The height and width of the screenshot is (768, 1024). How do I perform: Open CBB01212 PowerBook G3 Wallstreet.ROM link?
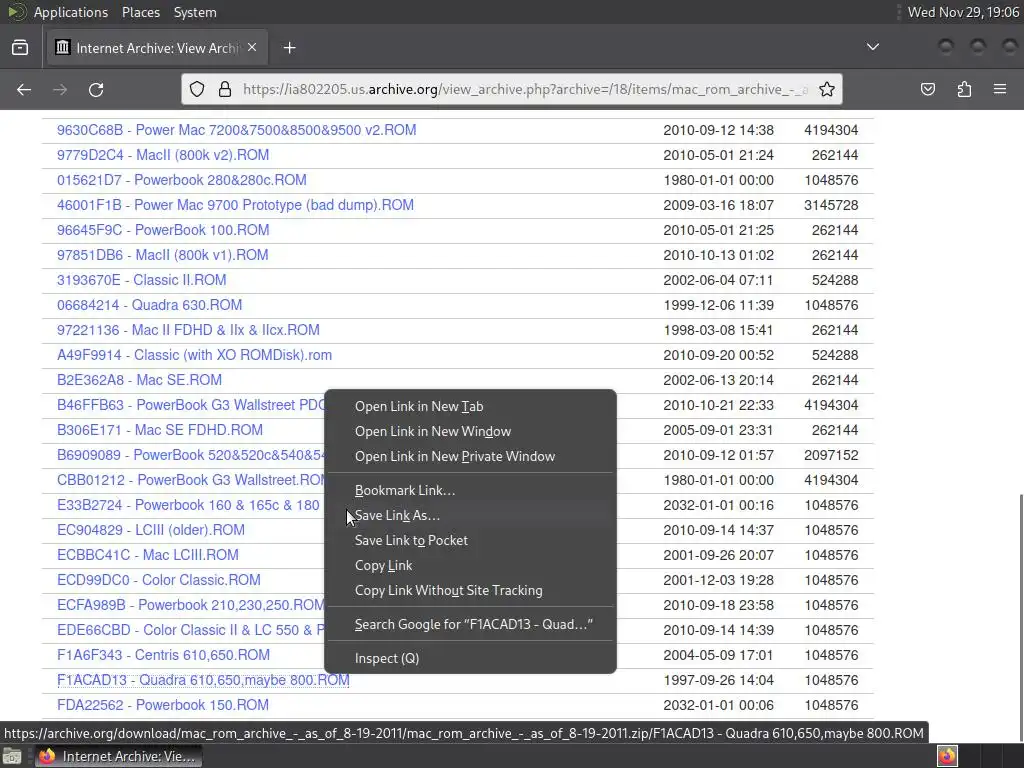pyautogui.click(x=191, y=480)
